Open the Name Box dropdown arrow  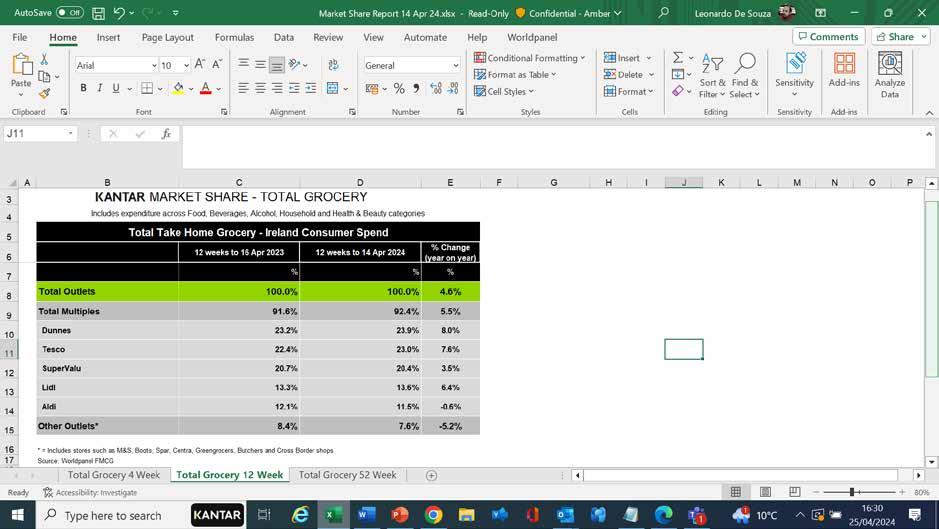pyautogui.click(x=71, y=134)
